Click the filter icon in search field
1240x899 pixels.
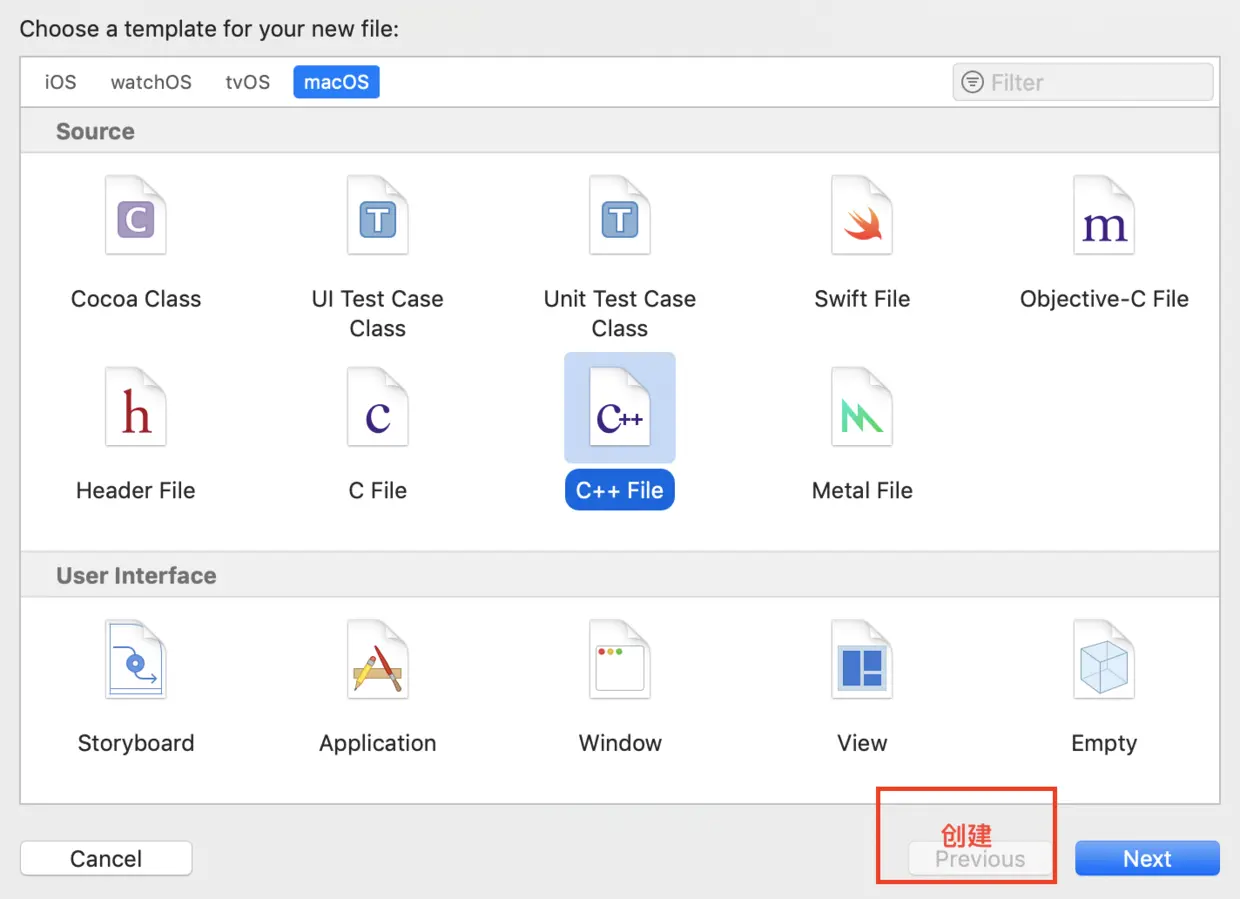[972, 82]
